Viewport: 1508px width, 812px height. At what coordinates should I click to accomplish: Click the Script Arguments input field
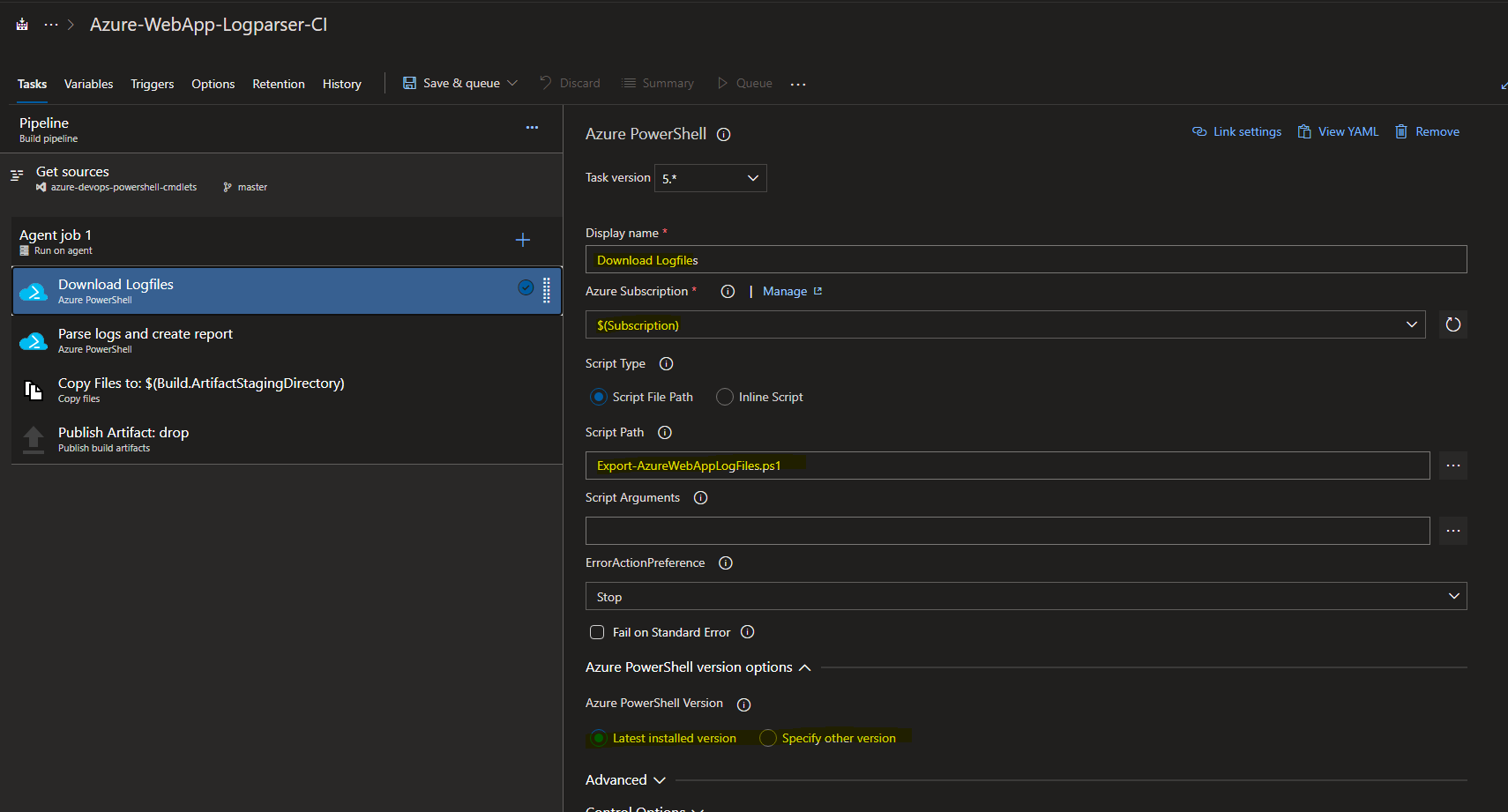[1007, 531]
